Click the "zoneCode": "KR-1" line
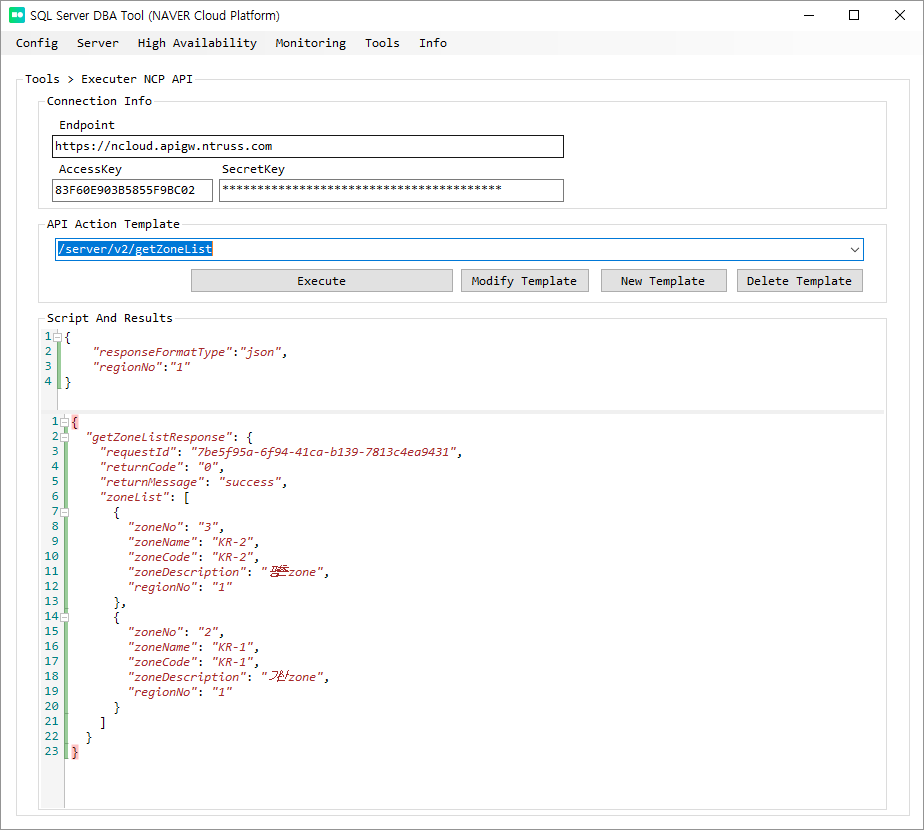The height and width of the screenshot is (830, 924). click(193, 662)
